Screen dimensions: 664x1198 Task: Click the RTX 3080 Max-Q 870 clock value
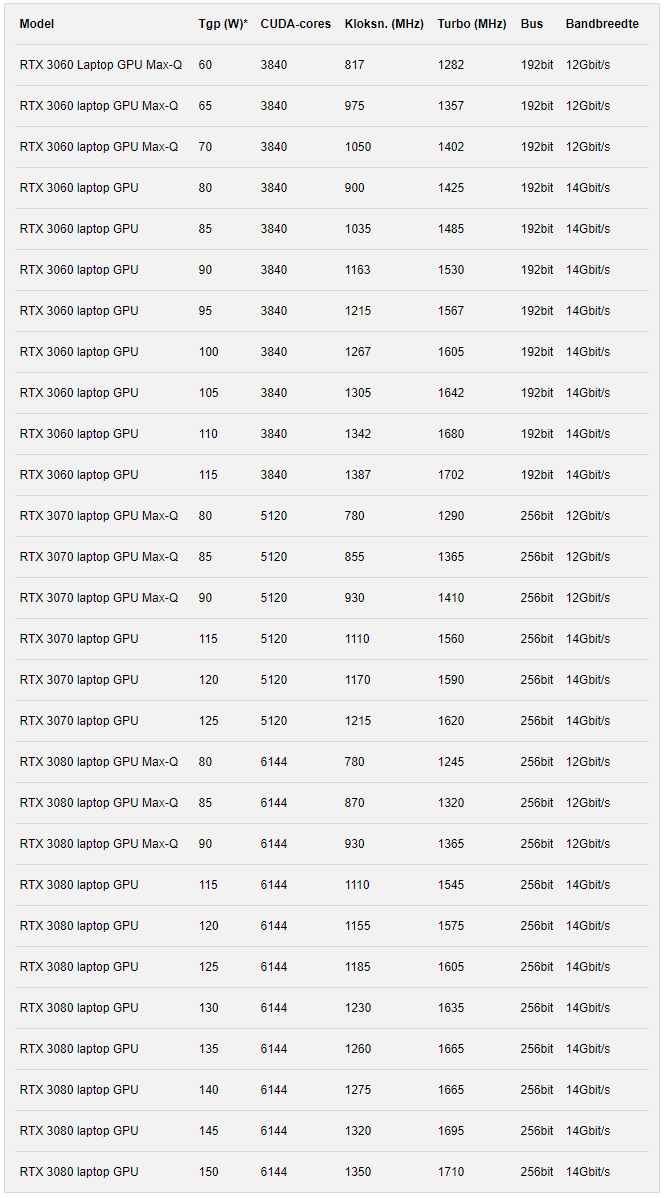[355, 802]
